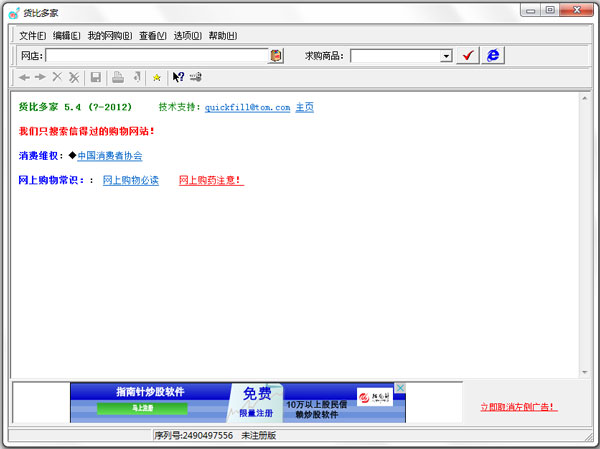Open the 选项(O) menu
Screen dimensions: 600x449
pyautogui.click(x=188, y=36)
